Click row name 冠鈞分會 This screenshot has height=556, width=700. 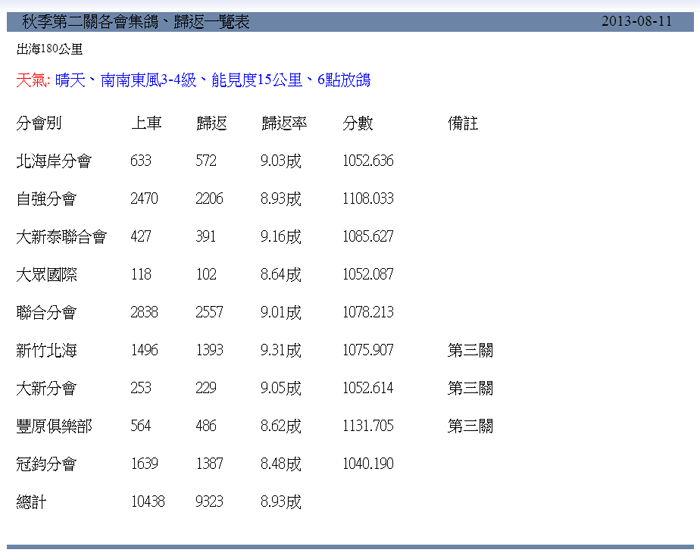tap(46, 464)
